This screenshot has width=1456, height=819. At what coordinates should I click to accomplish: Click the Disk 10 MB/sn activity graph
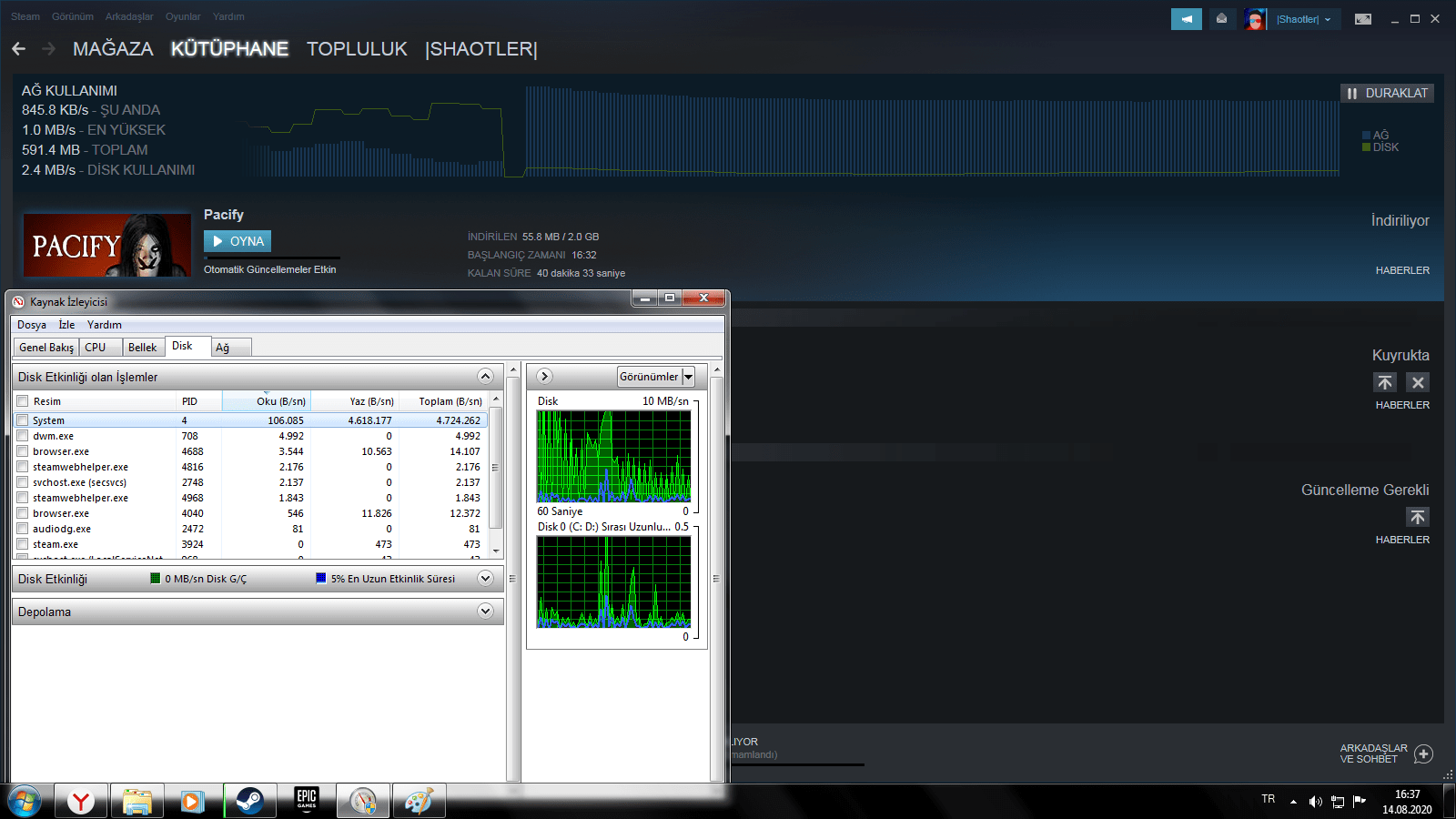[613, 455]
